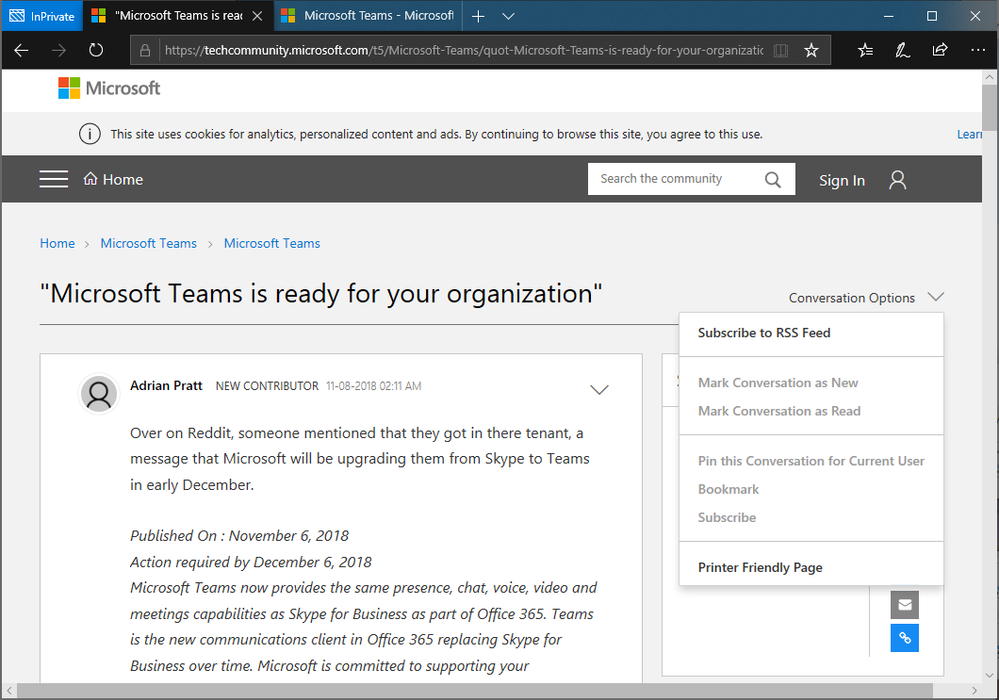Image resolution: width=999 pixels, height=700 pixels.
Task: Click the user profile icon
Action: pos(898,180)
